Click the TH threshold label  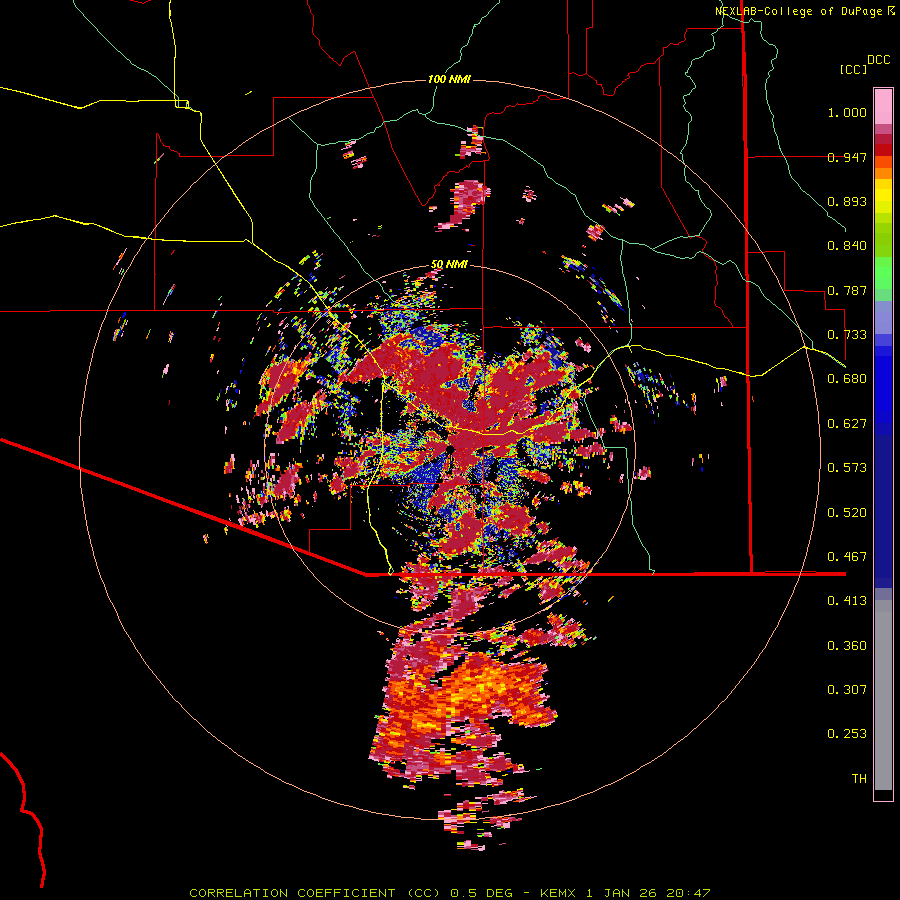pyautogui.click(x=859, y=779)
